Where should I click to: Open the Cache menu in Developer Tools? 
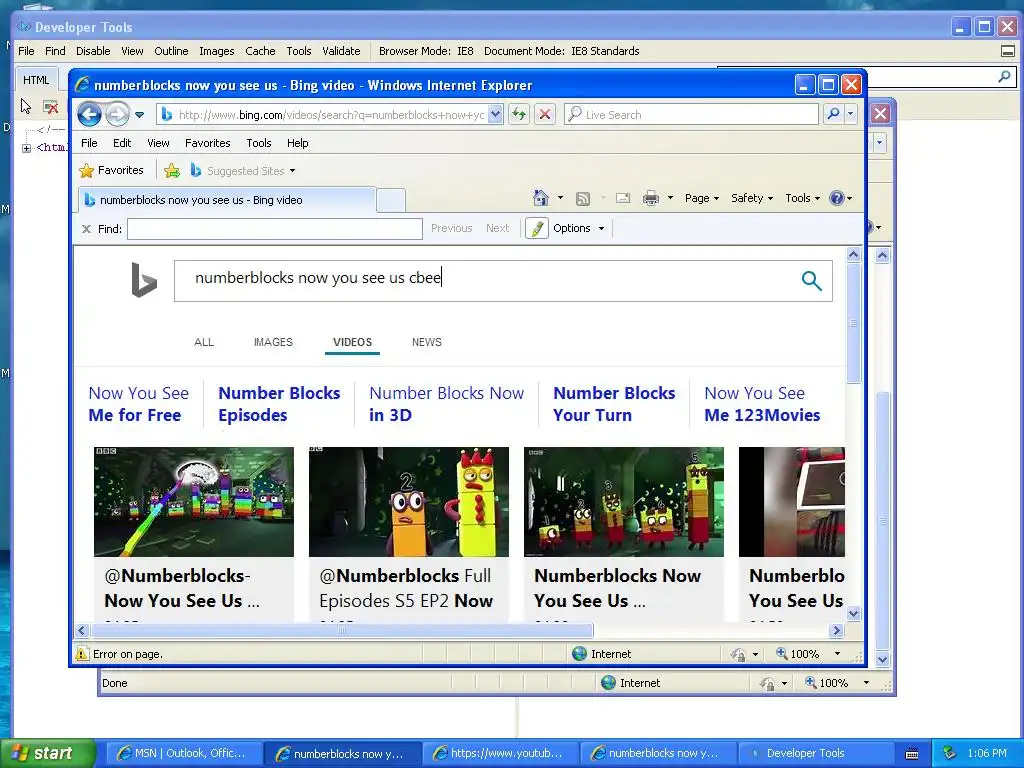[260, 51]
